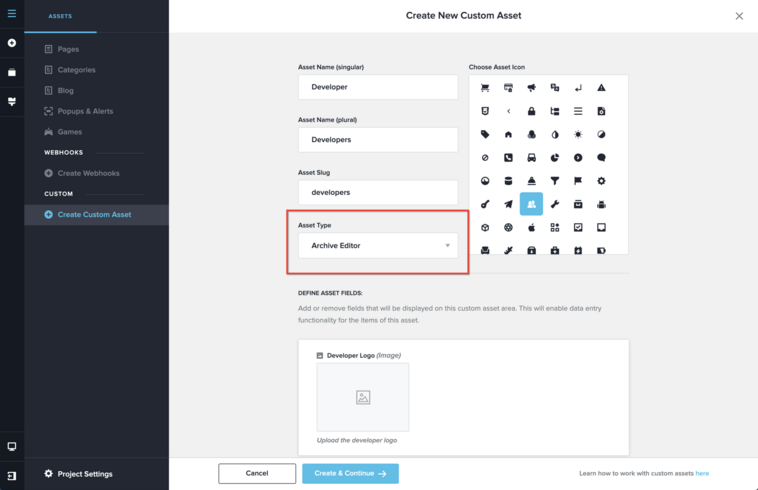Pick the Apple logo asset icon
758x490 pixels.
pyautogui.click(x=531, y=227)
